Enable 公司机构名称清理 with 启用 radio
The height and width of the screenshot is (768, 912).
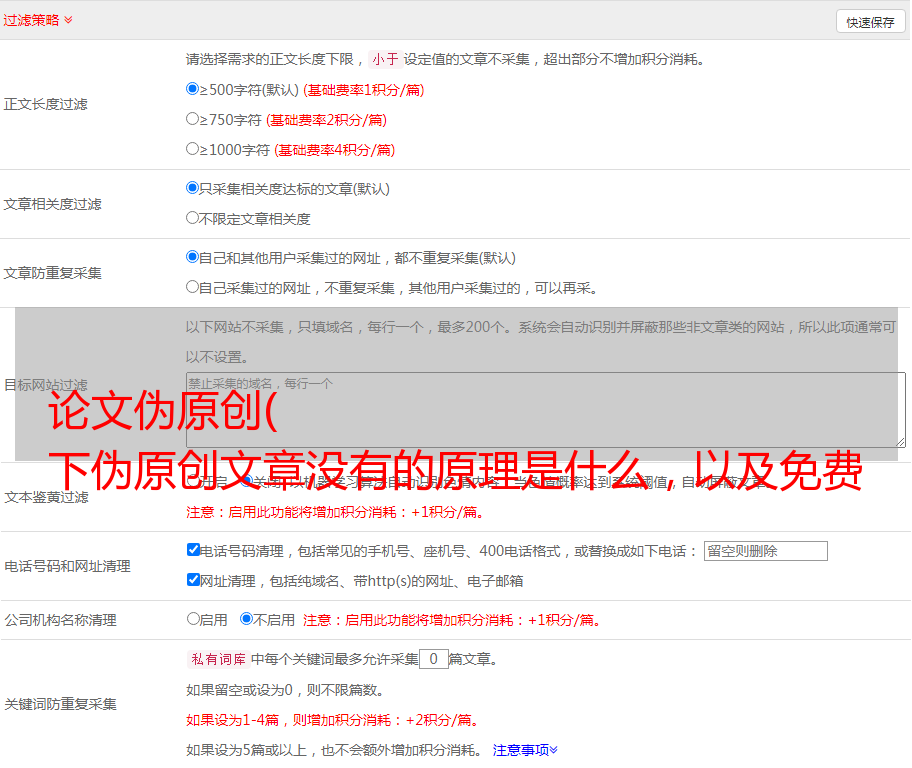pos(193,619)
